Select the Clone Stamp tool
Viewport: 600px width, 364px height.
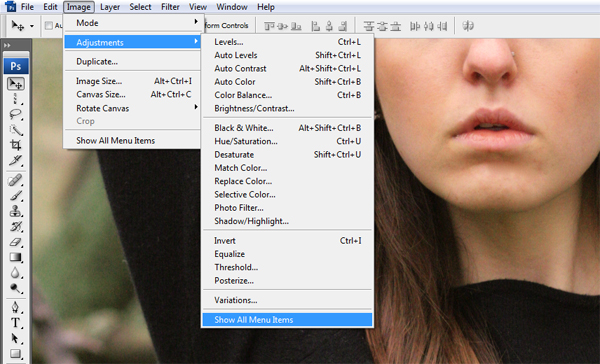(16, 211)
